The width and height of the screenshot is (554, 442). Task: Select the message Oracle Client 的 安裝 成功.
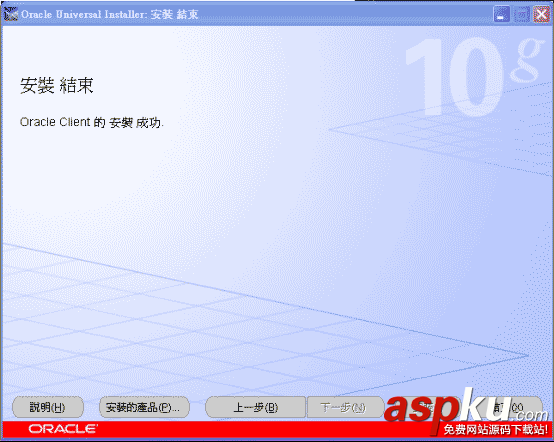pyautogui.click(x=92, y=123)
